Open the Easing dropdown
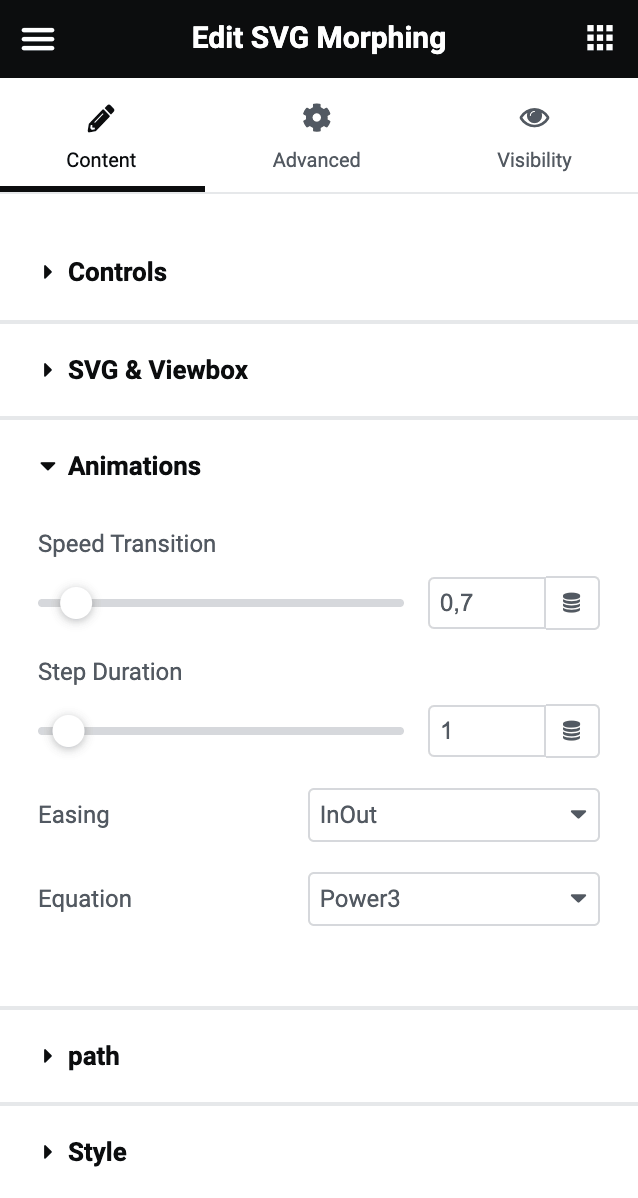This screenshot has height=1198, width=638. coord(453,815)
